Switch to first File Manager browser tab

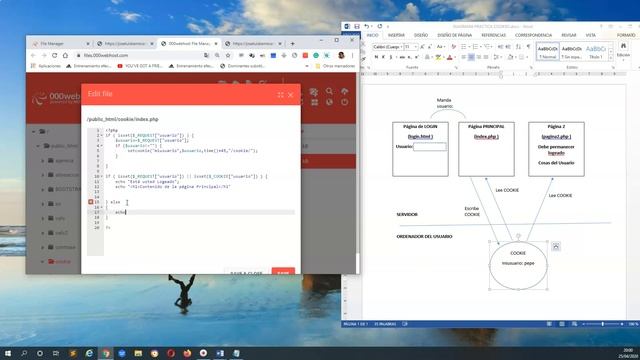coord(60,43)
